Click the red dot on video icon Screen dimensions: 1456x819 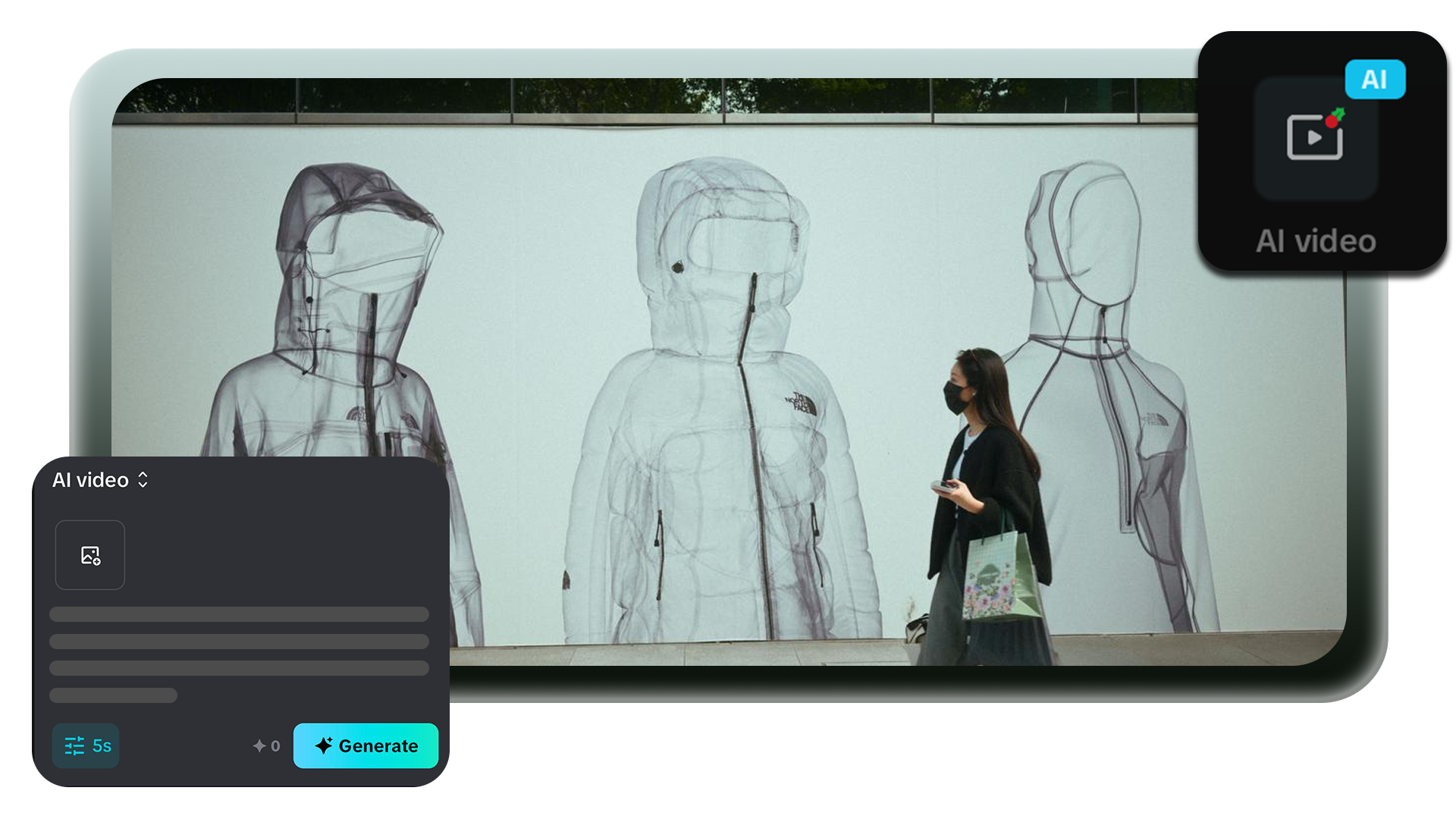pyautogui.click(x=1332, y=121)
